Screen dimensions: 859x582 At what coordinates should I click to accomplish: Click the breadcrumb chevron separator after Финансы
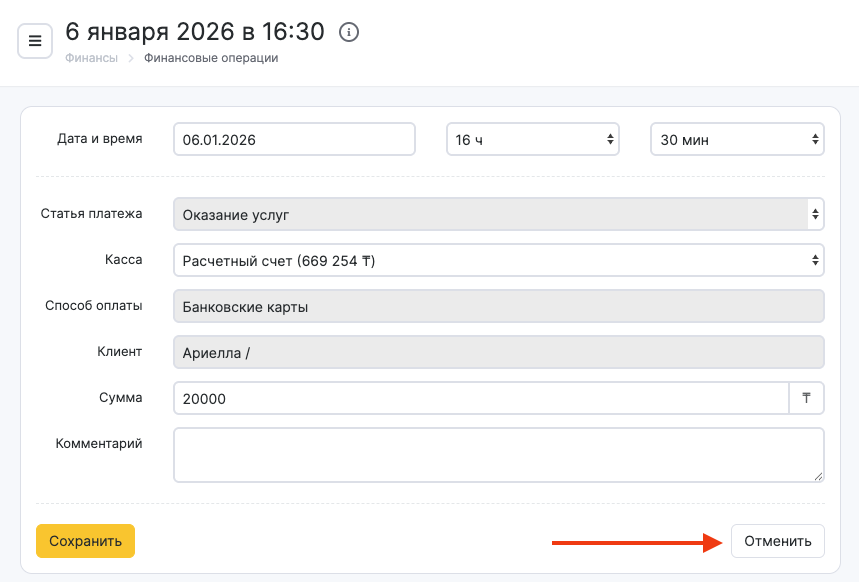pos(130,58)
